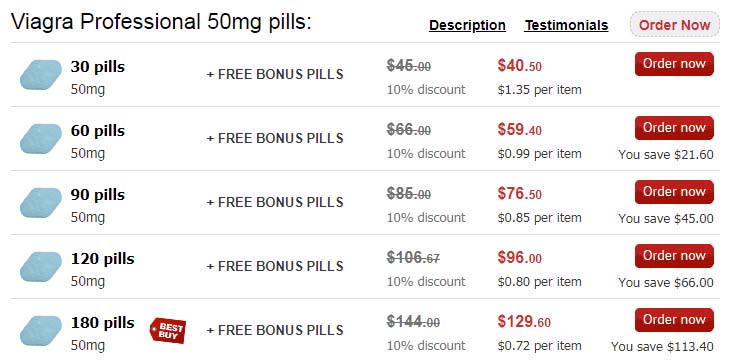Image resolution: width=732 pixels, height=362 pixels.
Task: Click the $40.50 discounted price
Action: click(x=520, y=66)
